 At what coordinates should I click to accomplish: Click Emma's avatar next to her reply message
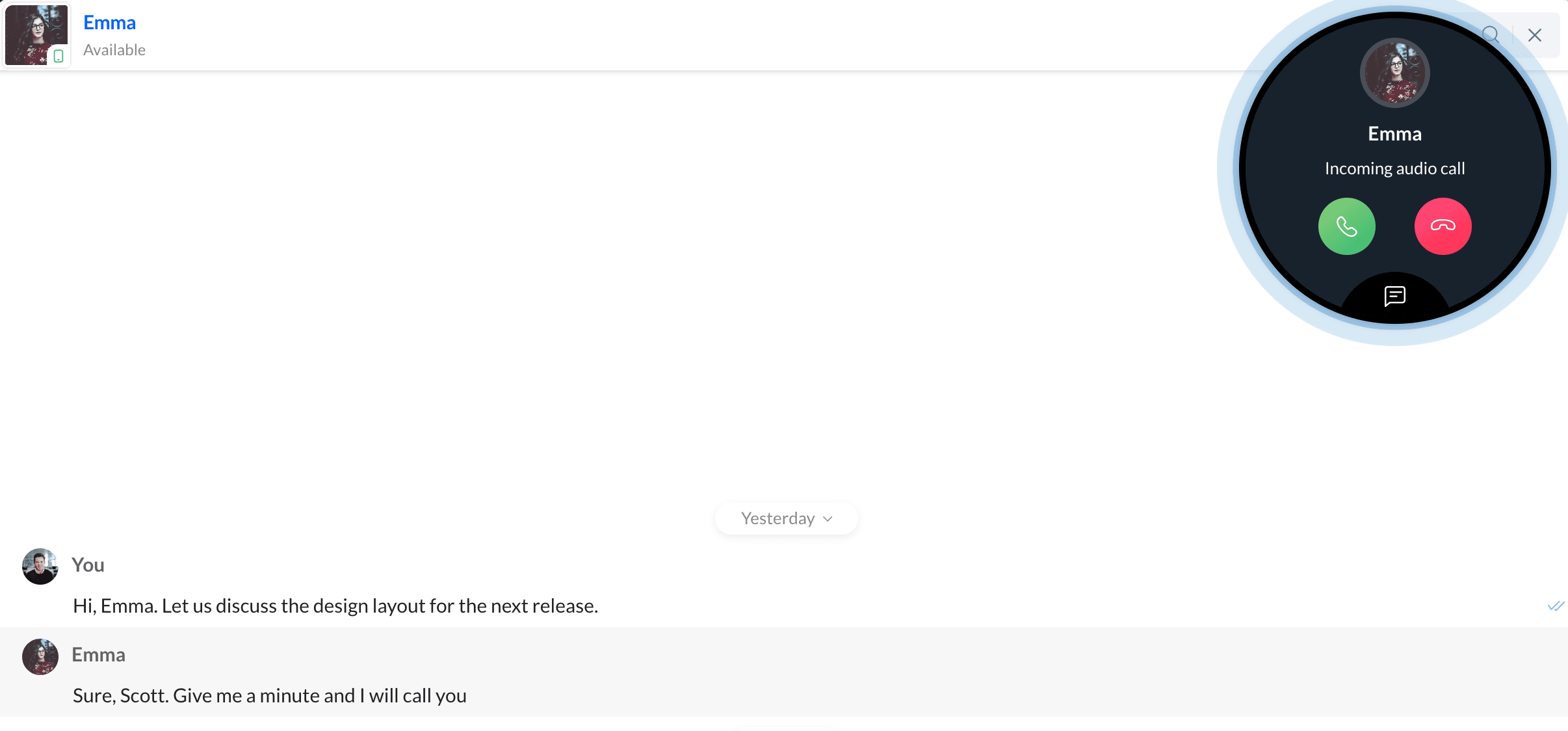40,656
